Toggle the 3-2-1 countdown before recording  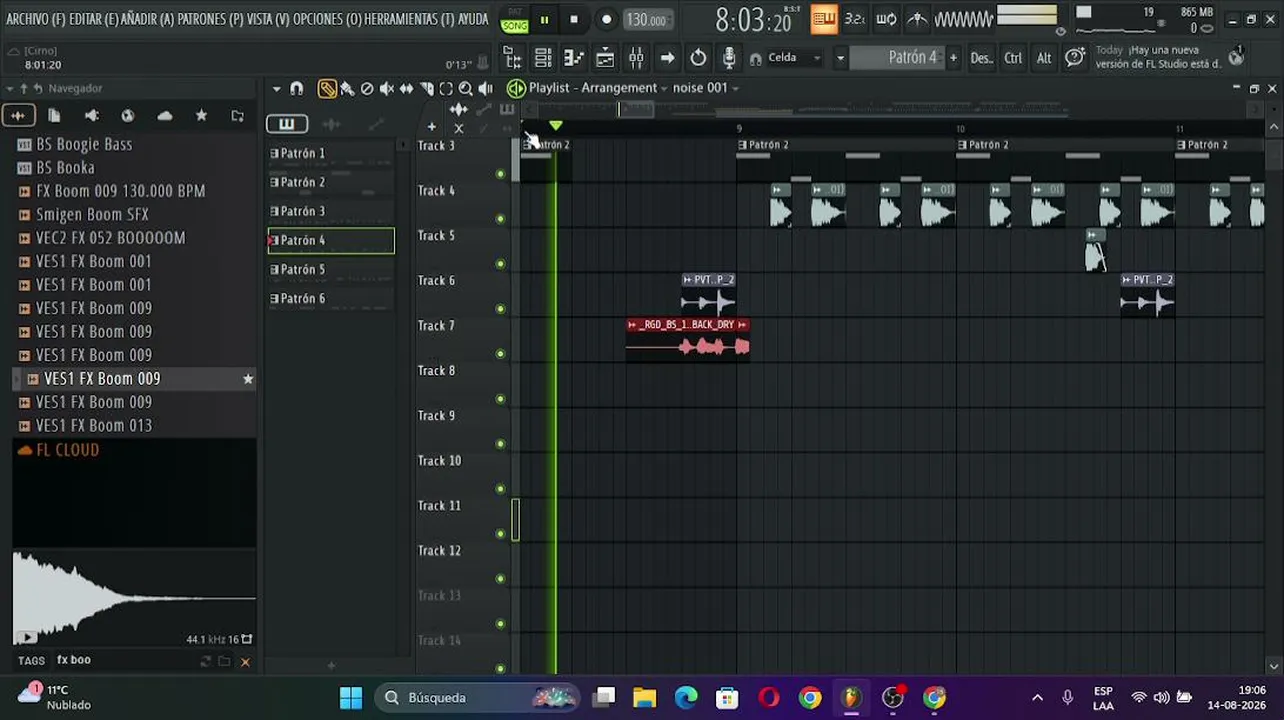855,19
